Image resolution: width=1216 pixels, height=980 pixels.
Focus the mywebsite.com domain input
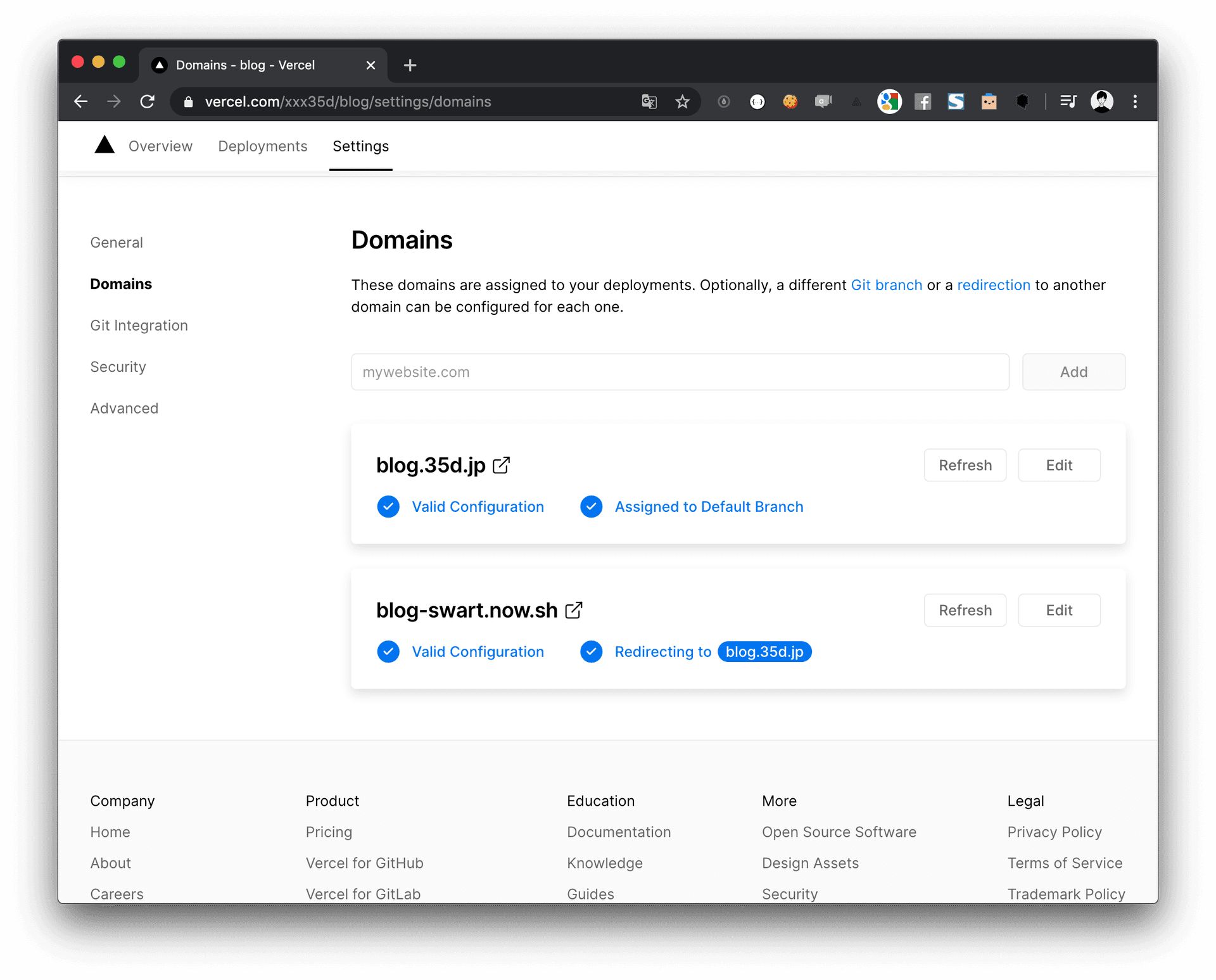(x=680, y=372)
